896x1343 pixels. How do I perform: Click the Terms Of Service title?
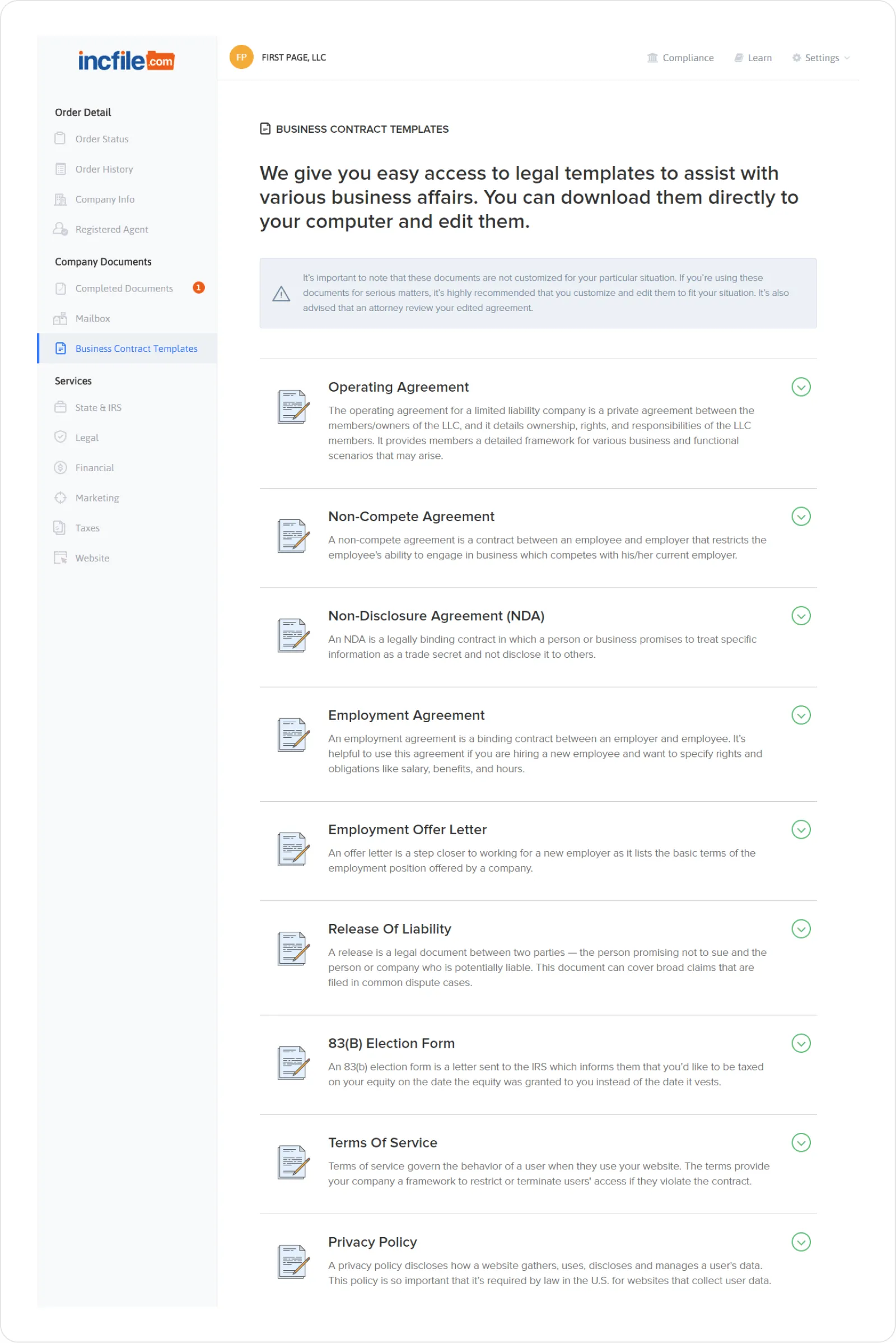click(x=382, y=1142)
